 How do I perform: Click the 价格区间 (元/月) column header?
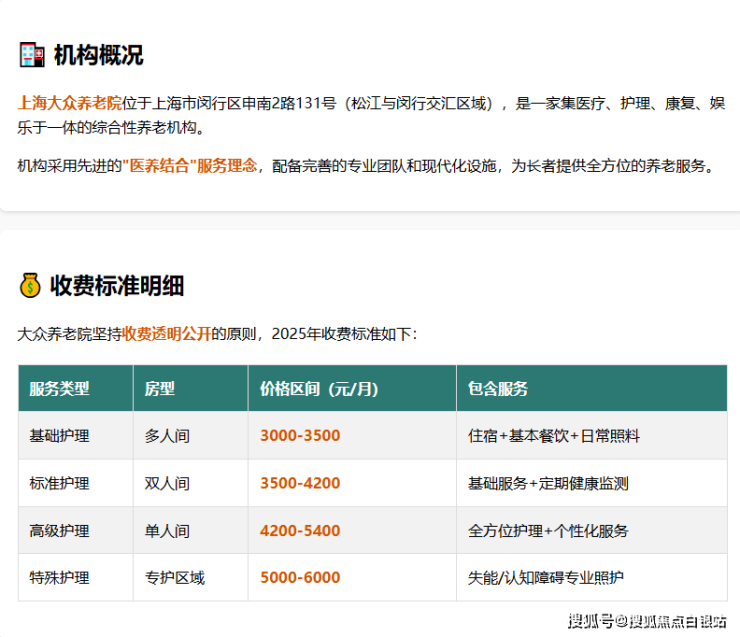pyautogui.click(x=319, y=388)
